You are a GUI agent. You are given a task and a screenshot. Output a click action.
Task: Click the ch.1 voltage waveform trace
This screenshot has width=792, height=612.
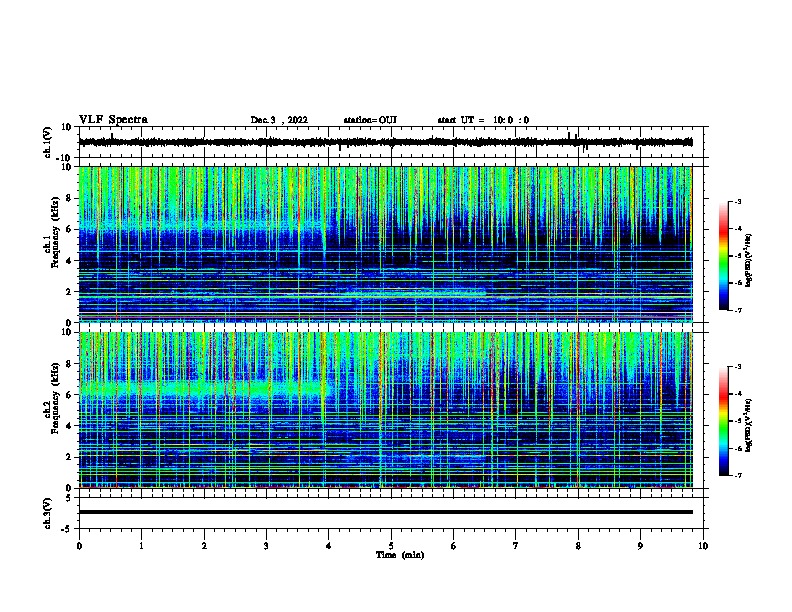[385, 142]
